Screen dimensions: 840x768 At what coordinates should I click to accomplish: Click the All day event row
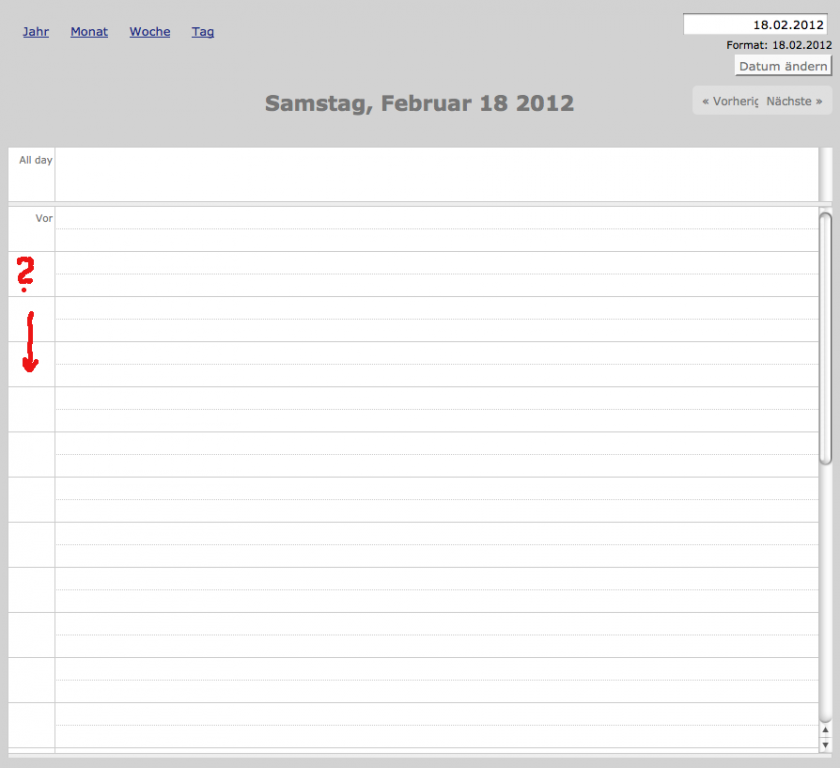pyautogui.click(x=436, y=175)
